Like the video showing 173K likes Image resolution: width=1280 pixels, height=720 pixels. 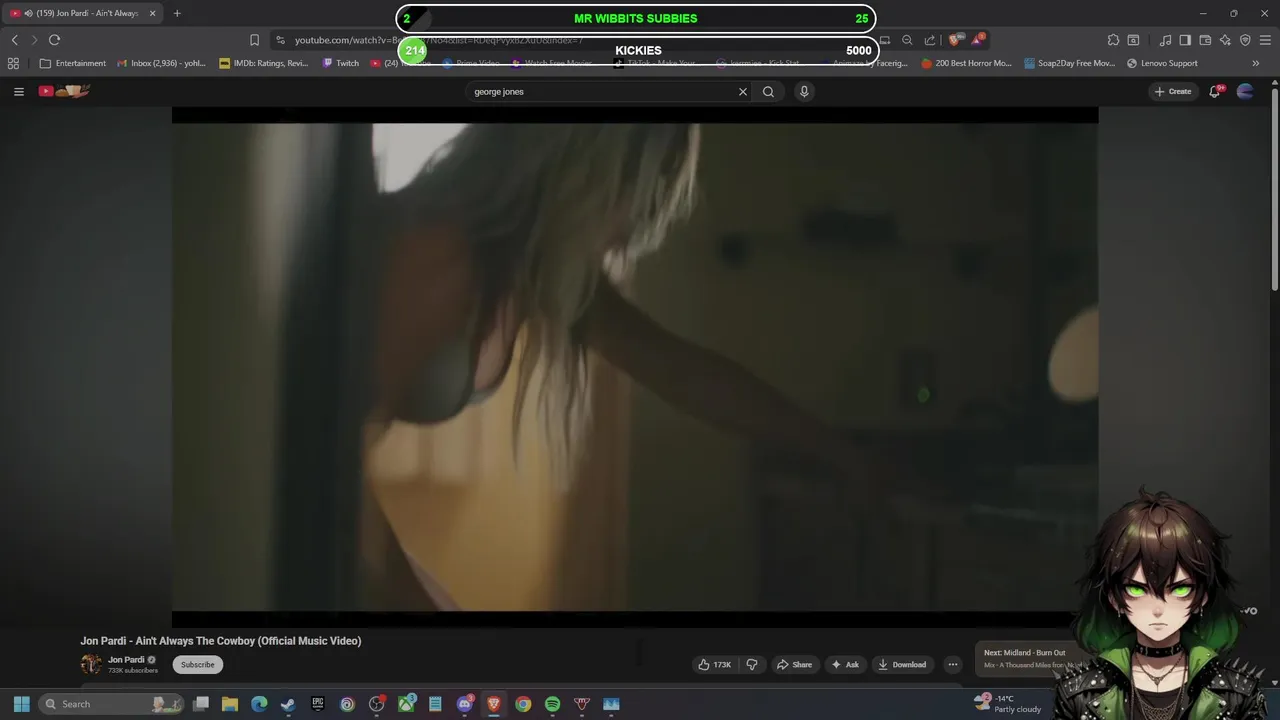715,664
